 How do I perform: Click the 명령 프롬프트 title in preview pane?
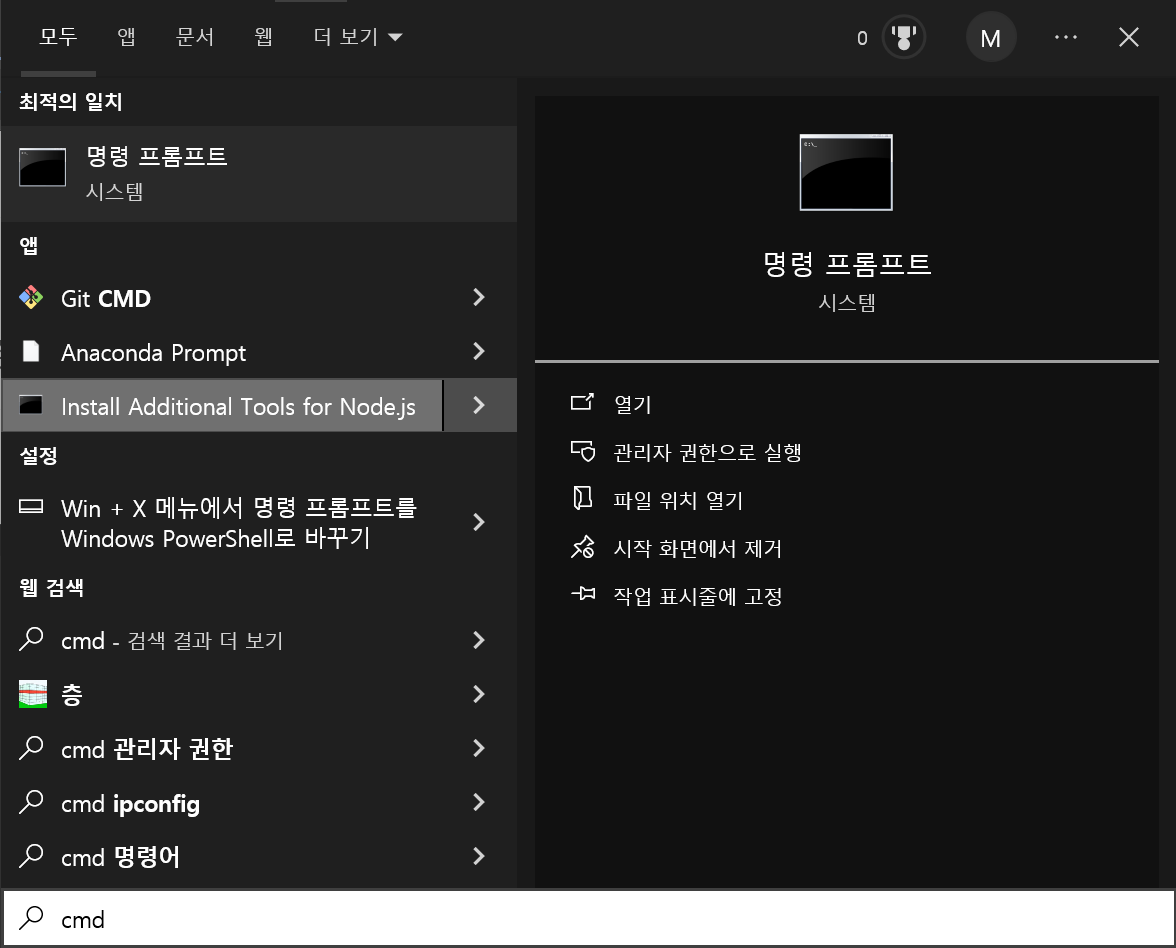pos(847,264)
